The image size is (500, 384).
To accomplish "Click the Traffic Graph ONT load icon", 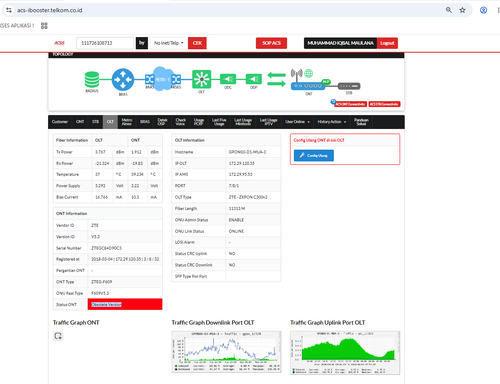I will click(58, 336).
